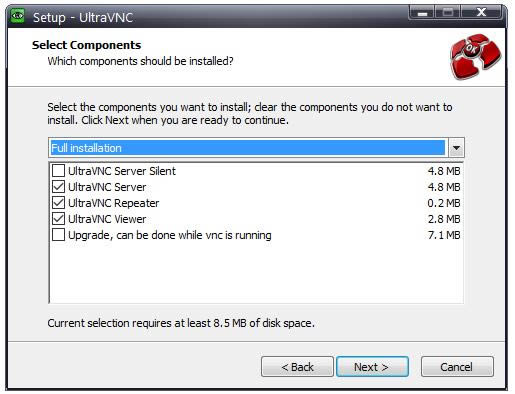The height and width of the screenshot is (394, 515).
Task: Check the Upgrade while vnc running option
Action: point(58,235)
